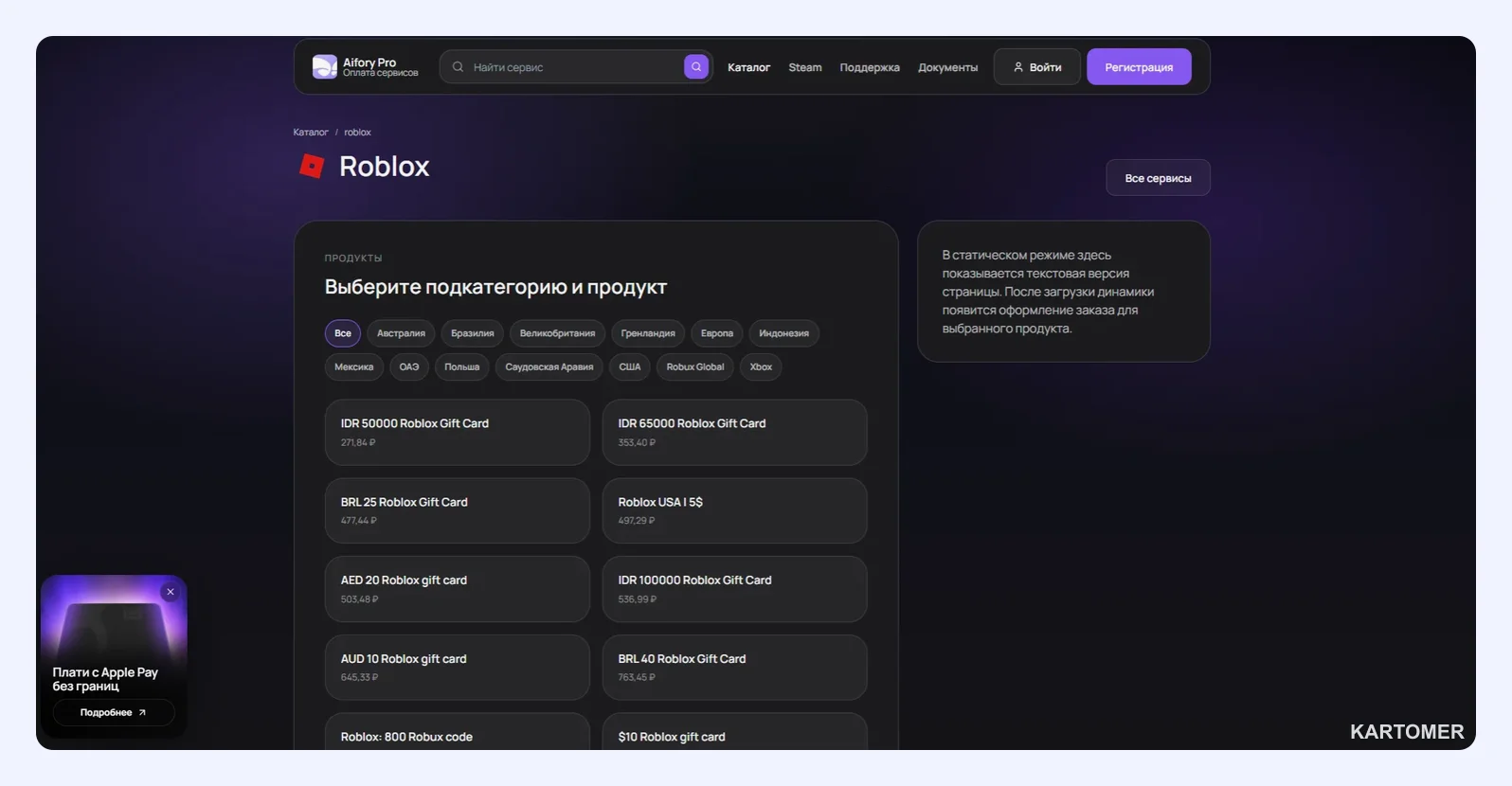Click the red Roblox logo icon
The width and height of the screenshot is (1512, 786).
(x=312, y=167)
